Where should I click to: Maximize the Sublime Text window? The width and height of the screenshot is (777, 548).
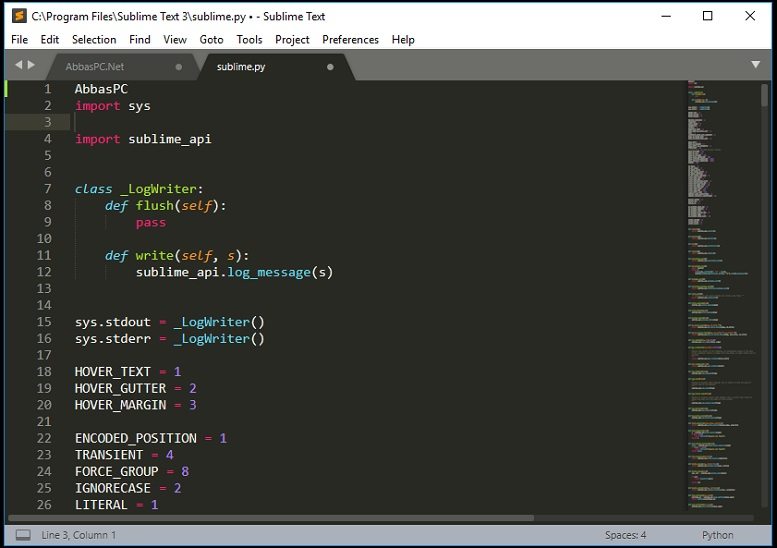click(x=708, y=16)
